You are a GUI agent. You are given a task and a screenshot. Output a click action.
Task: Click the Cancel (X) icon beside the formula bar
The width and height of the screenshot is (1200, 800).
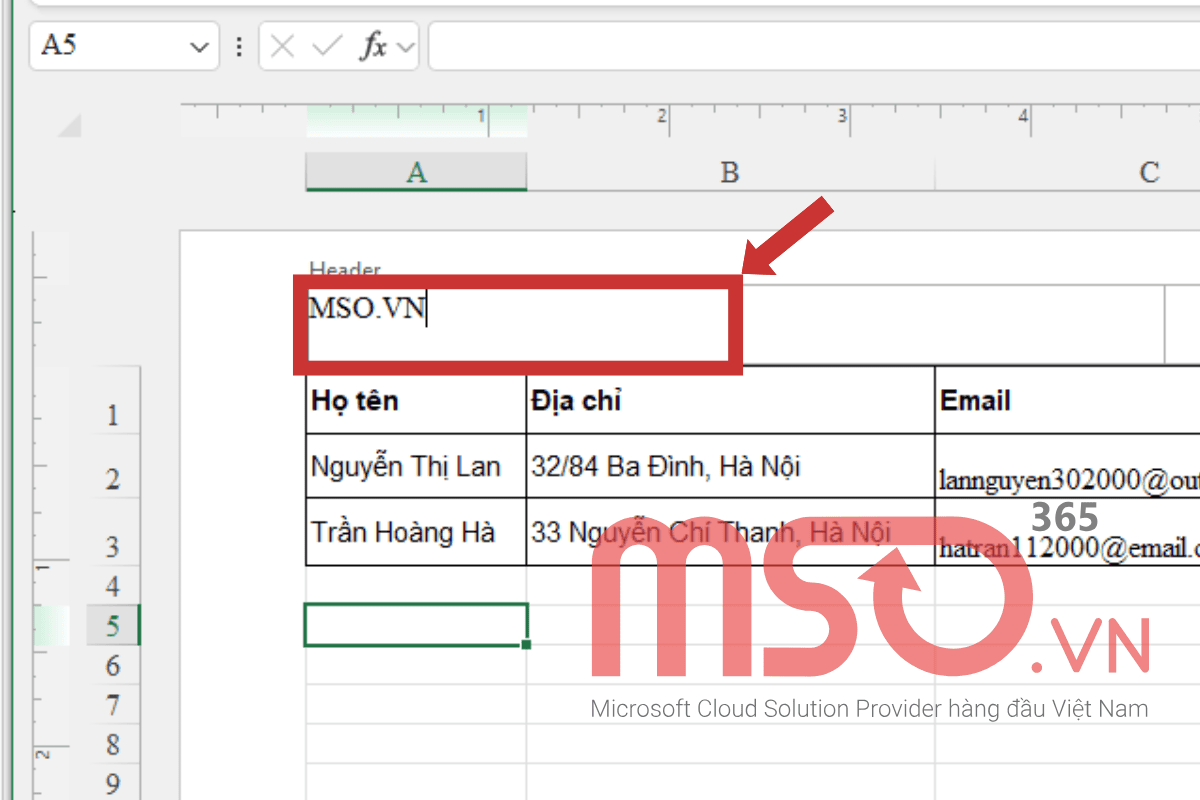click(281, 46)
